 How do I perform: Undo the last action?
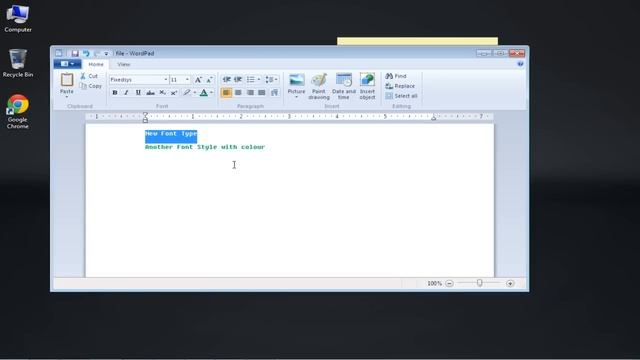pyautogui.click(x=86, y=53)
